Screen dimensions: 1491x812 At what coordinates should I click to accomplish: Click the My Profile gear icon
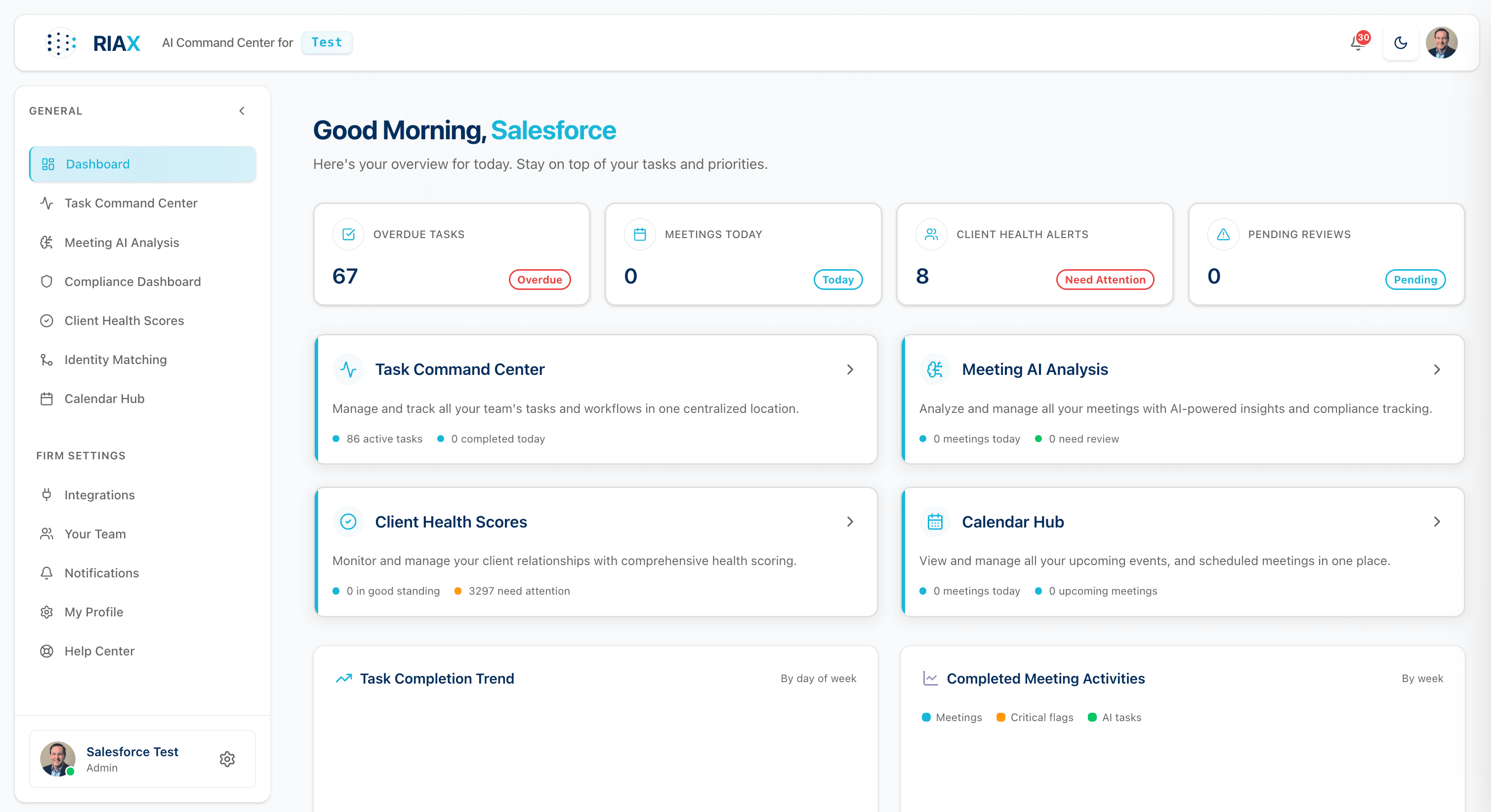point(47,612)
